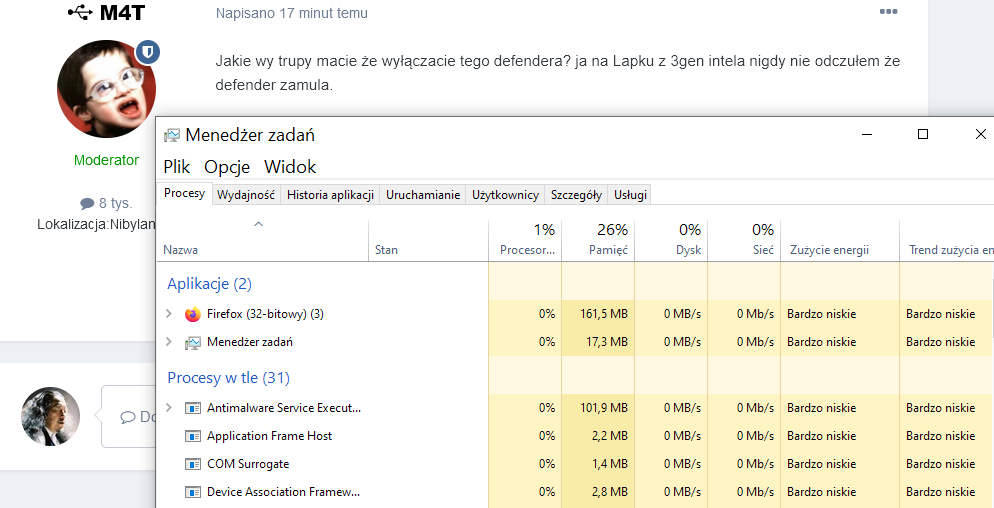This screenshot has width=994, height=508.
Task: Click the sort arrow above the Nazwa column
Action: click(258, 224)
